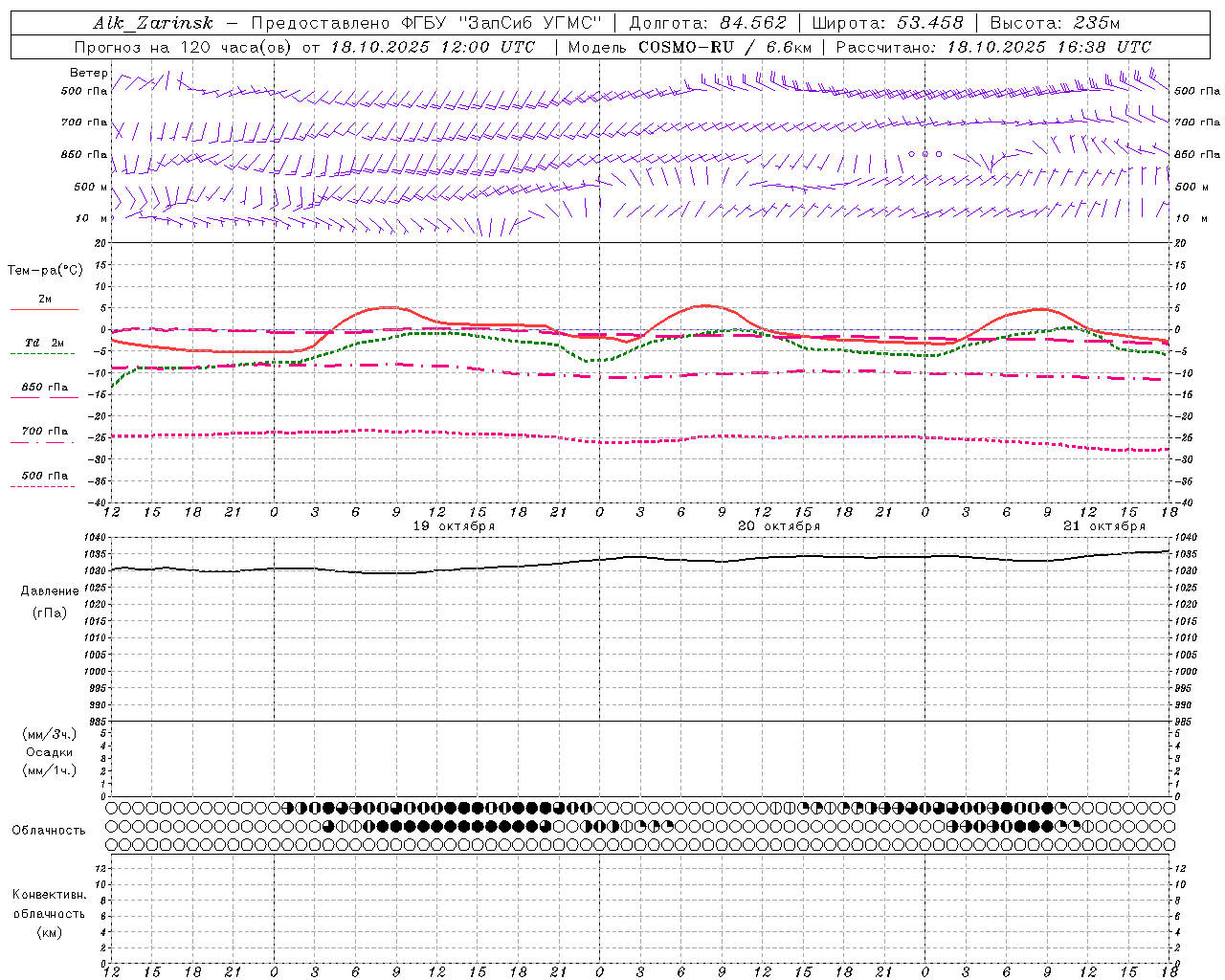This screenshot has height=980, width=1225.
Task: Click the "Модель COSMO-RU / 6.6км" text
Action: coord(689,47)
